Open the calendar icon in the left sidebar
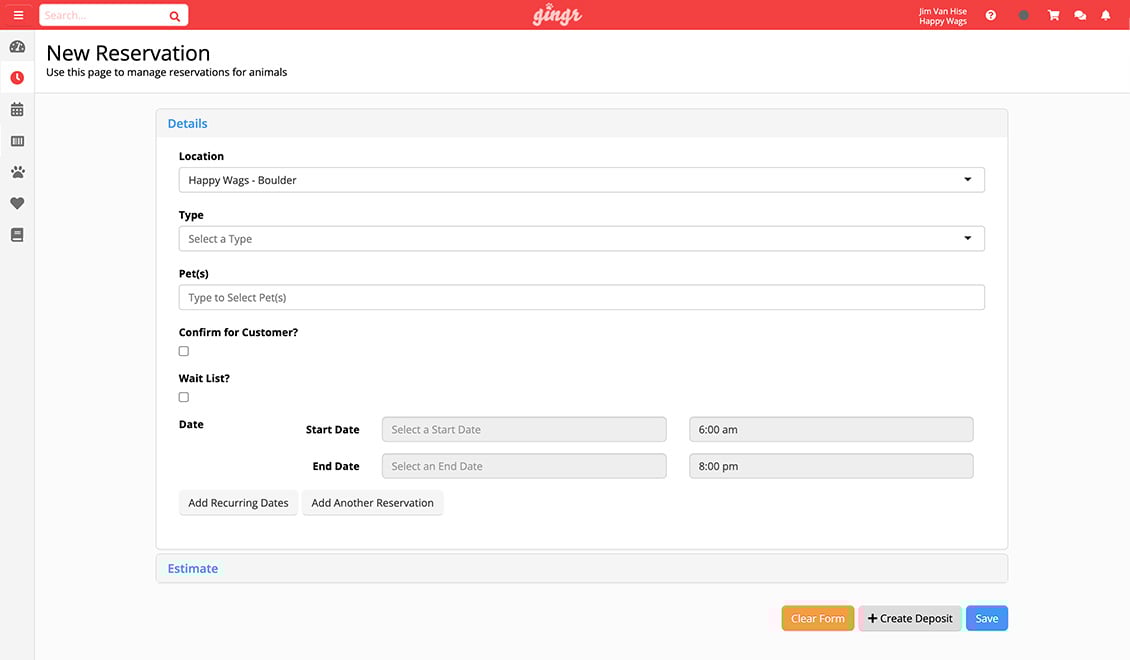This screenshot has width=1130, height=660. tap(17, 109)
